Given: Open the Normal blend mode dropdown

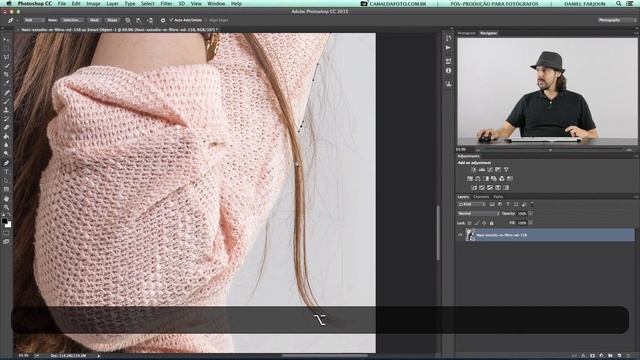Looking at the screenshot, I should click(x=478, y=213).
